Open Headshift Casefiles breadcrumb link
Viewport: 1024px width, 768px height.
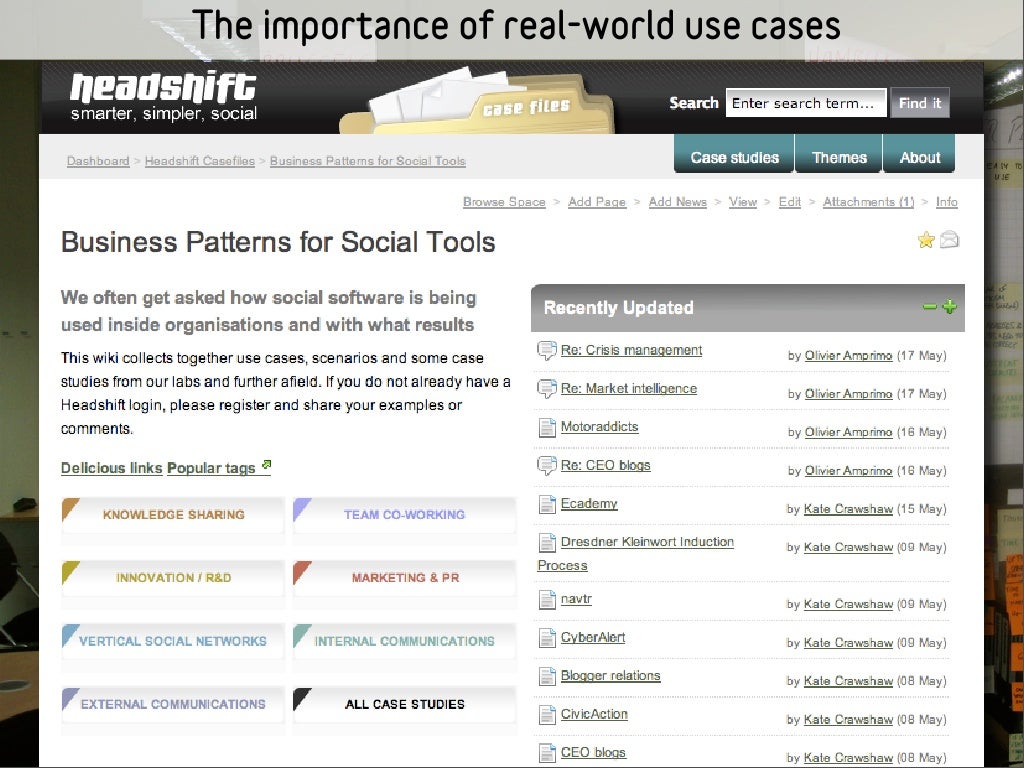click(200, 161)
